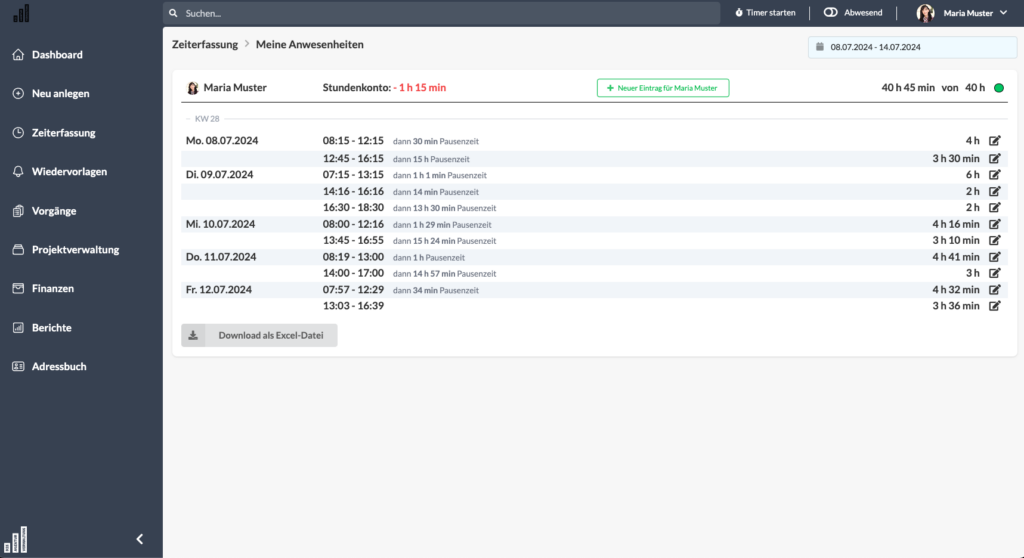Open the date range picker 08.07.2024 - 14.07.2024
Viewport: 1024px width, 558px height.
[x=912, y=47]
